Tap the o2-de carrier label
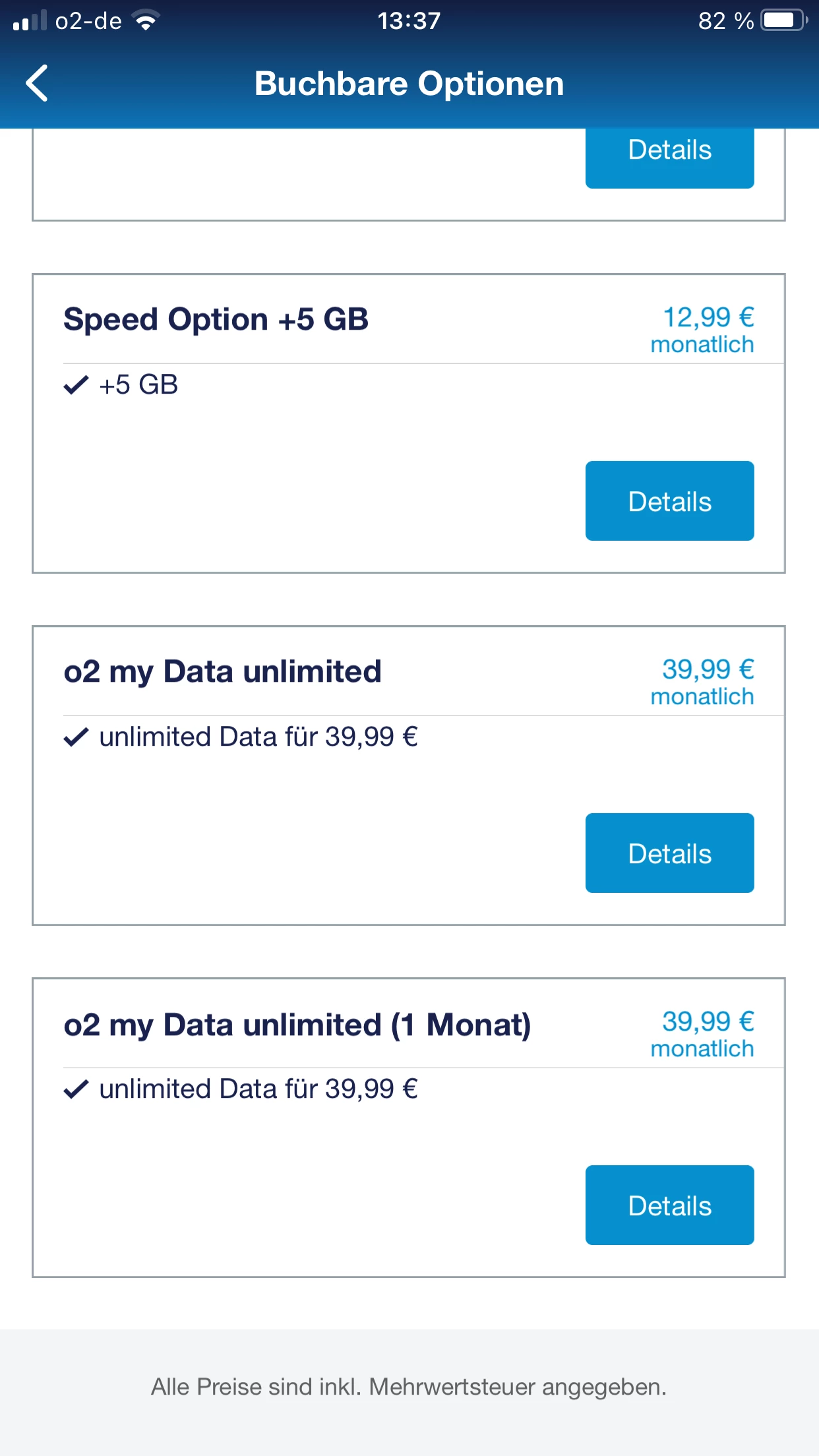 (88, 21)
